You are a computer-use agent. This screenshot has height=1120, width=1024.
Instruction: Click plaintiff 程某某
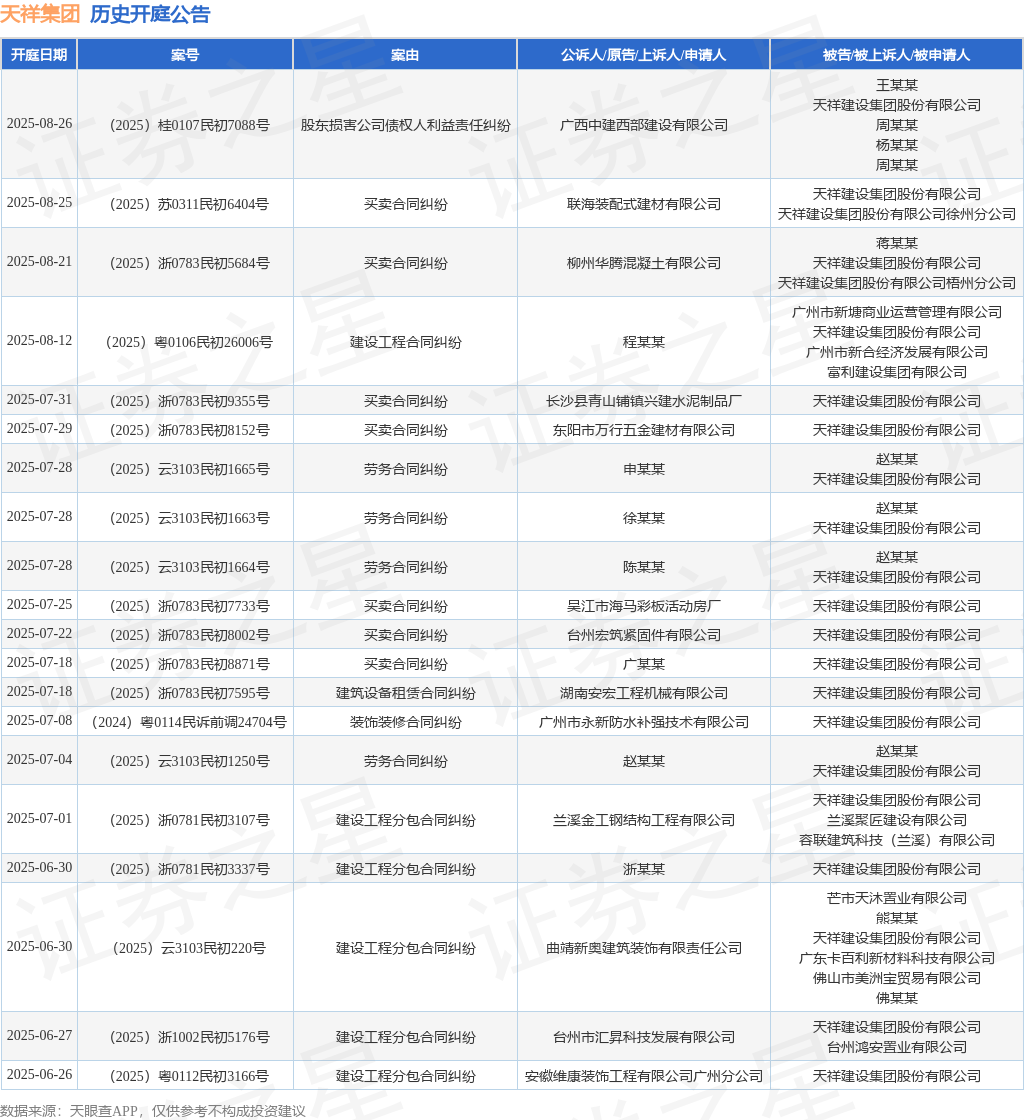pyautogui.click(x=643, y=342)
